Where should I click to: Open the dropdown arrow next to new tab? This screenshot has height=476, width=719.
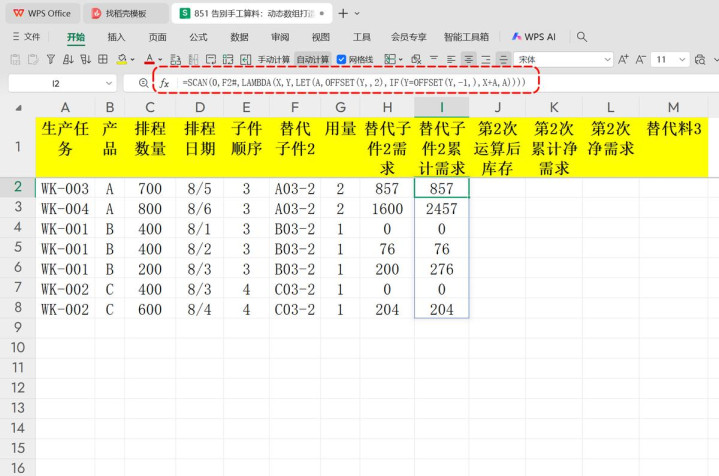click(x=357, y=14)
